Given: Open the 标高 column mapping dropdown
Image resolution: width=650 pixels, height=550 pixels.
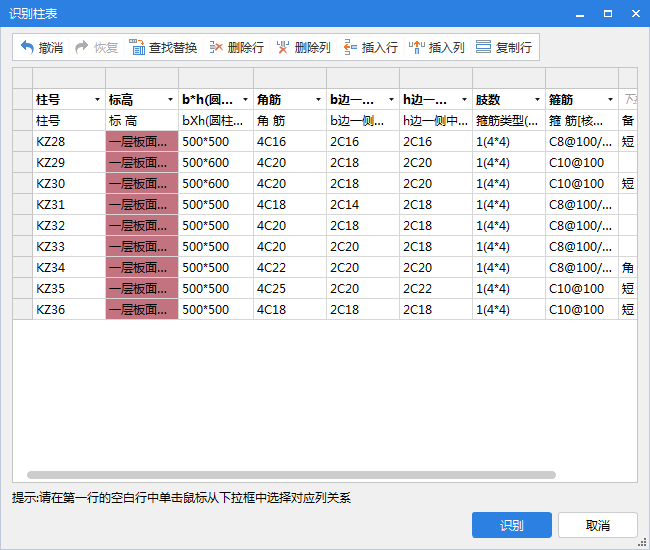Looking at the screenshot, I should coord(170,99).
